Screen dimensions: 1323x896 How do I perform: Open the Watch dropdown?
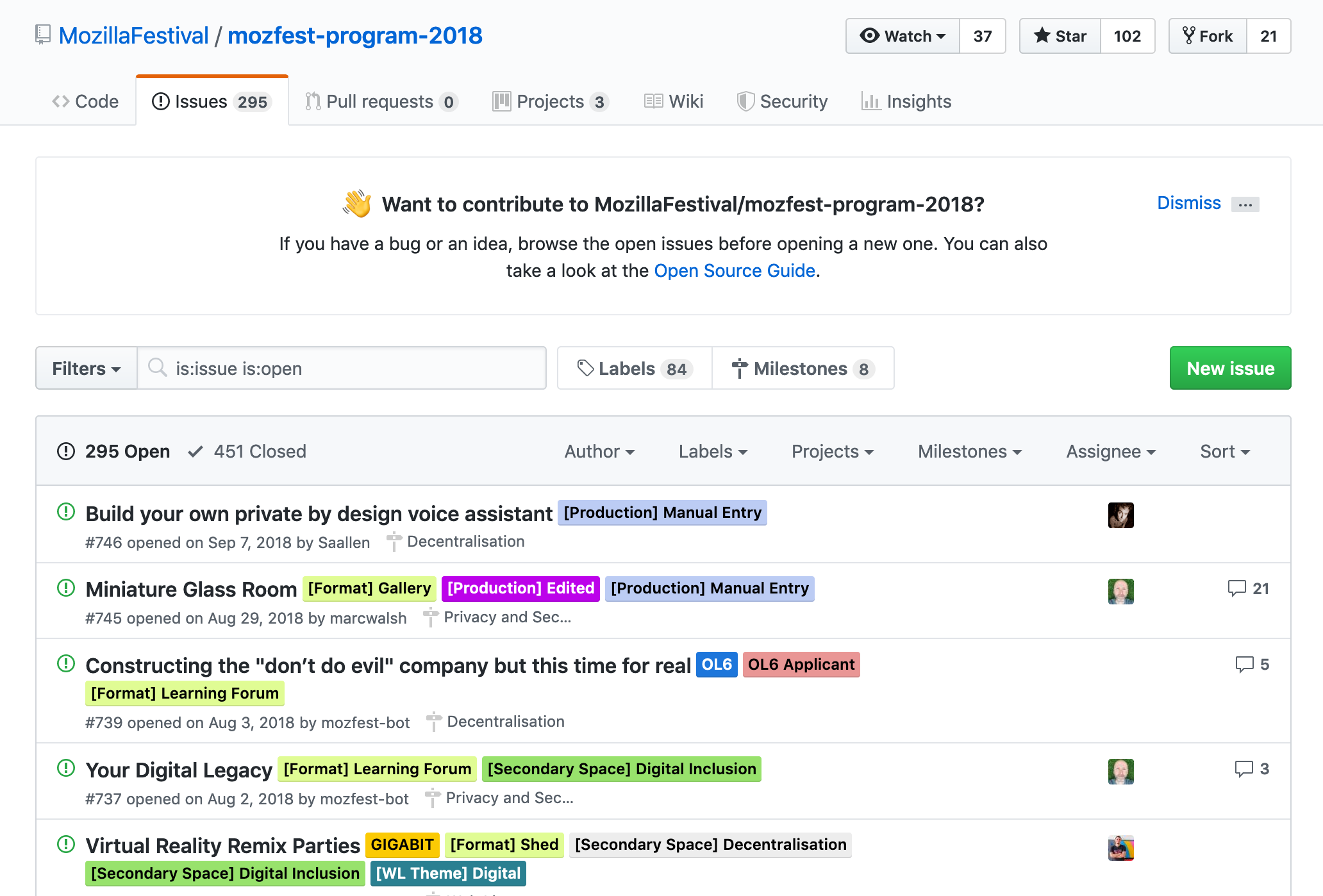pos(903,36)
